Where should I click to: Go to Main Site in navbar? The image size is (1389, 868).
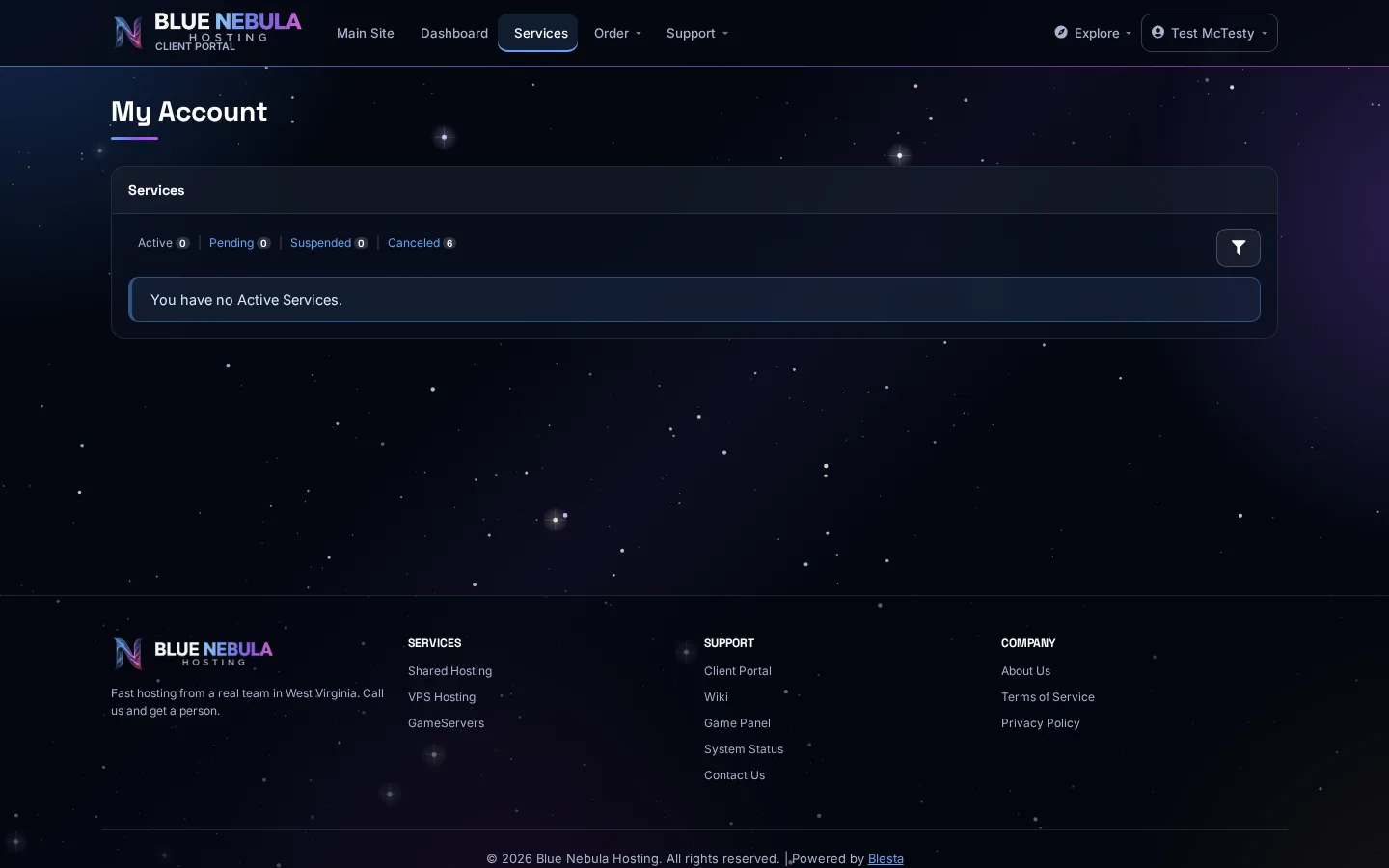[x=366, y=33]
